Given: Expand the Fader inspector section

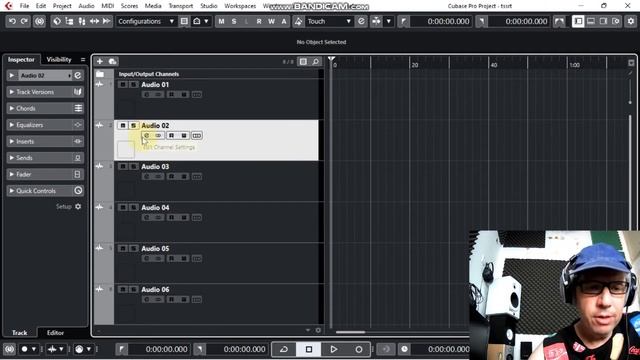Looking at the screenshot, I should (45, 174).
